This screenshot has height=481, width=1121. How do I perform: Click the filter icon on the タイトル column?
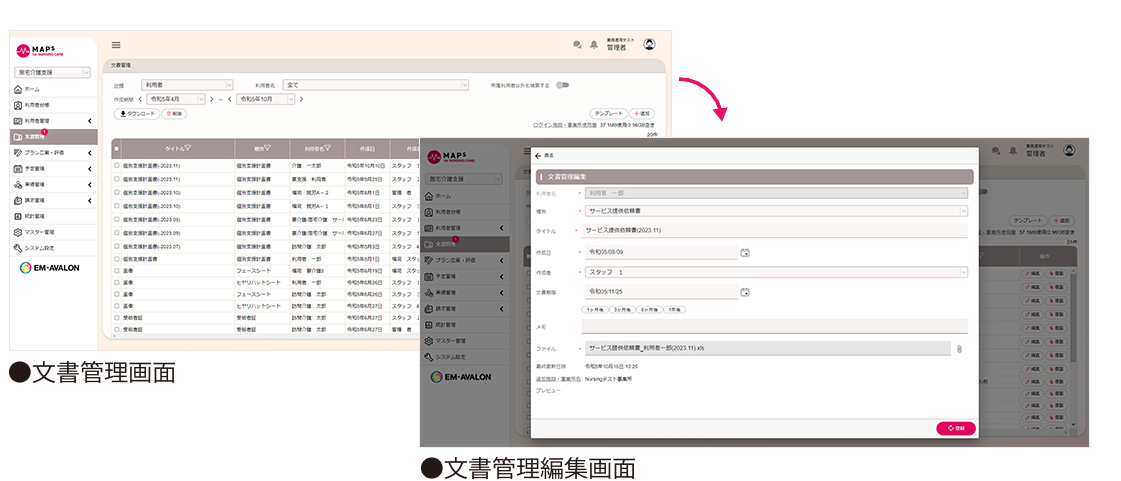(188, 149)
